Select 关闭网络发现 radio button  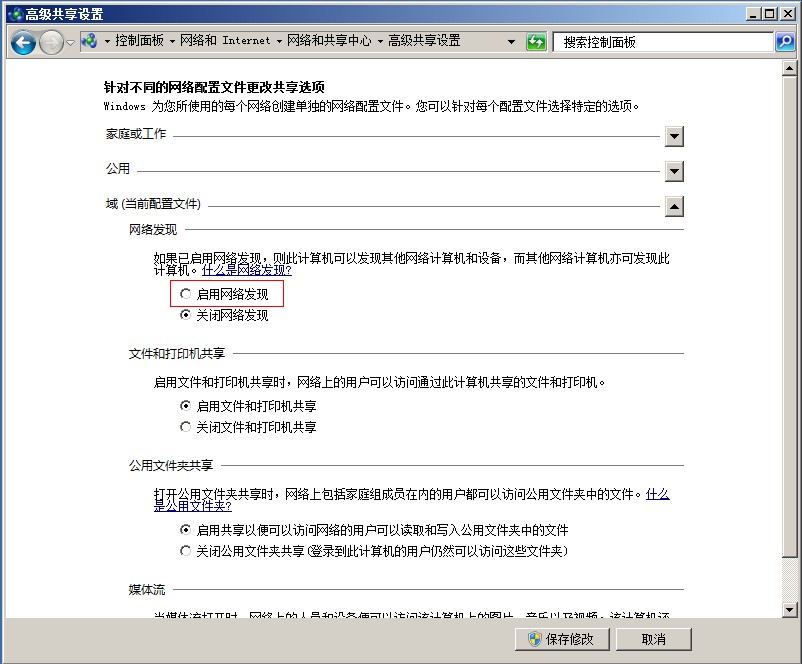click(185, 315)
